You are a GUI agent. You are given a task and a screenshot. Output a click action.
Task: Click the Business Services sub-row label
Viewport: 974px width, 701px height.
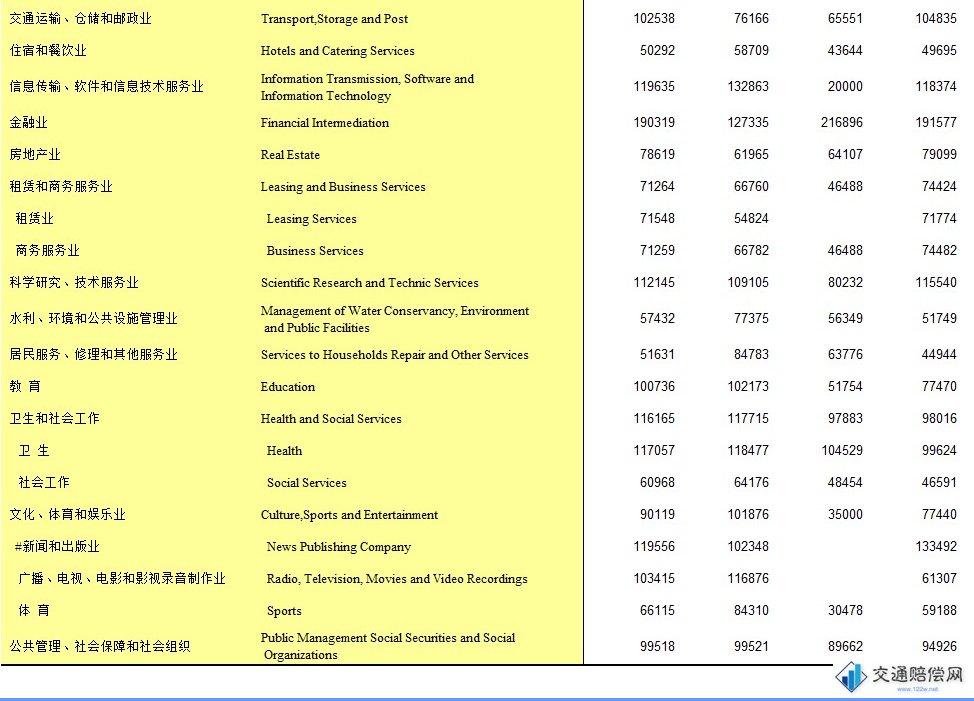click(315, 251)
